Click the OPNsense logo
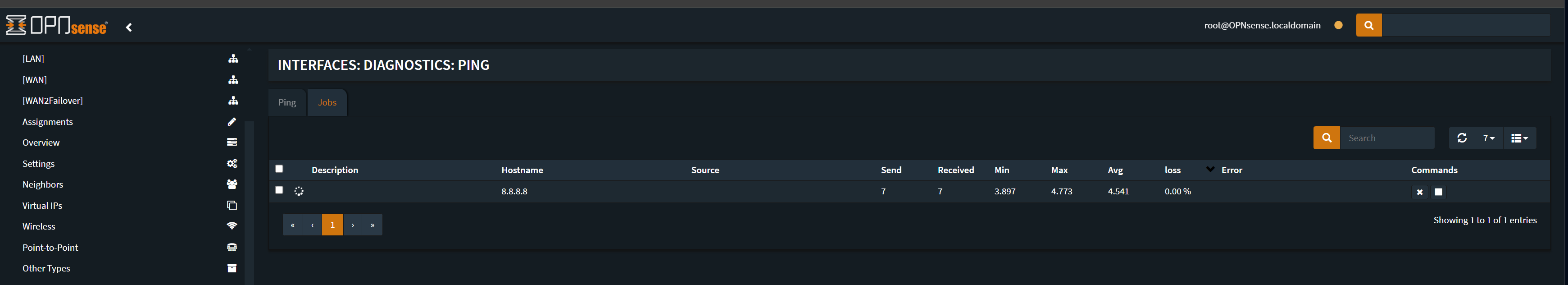 pyautogui.click(x=57, y=26)
